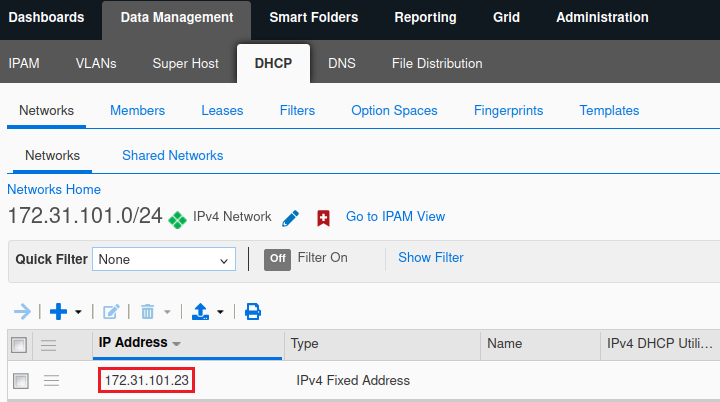Click the Show Filter link
Viewport: 720px width, 402px height.
pos(431,257)
